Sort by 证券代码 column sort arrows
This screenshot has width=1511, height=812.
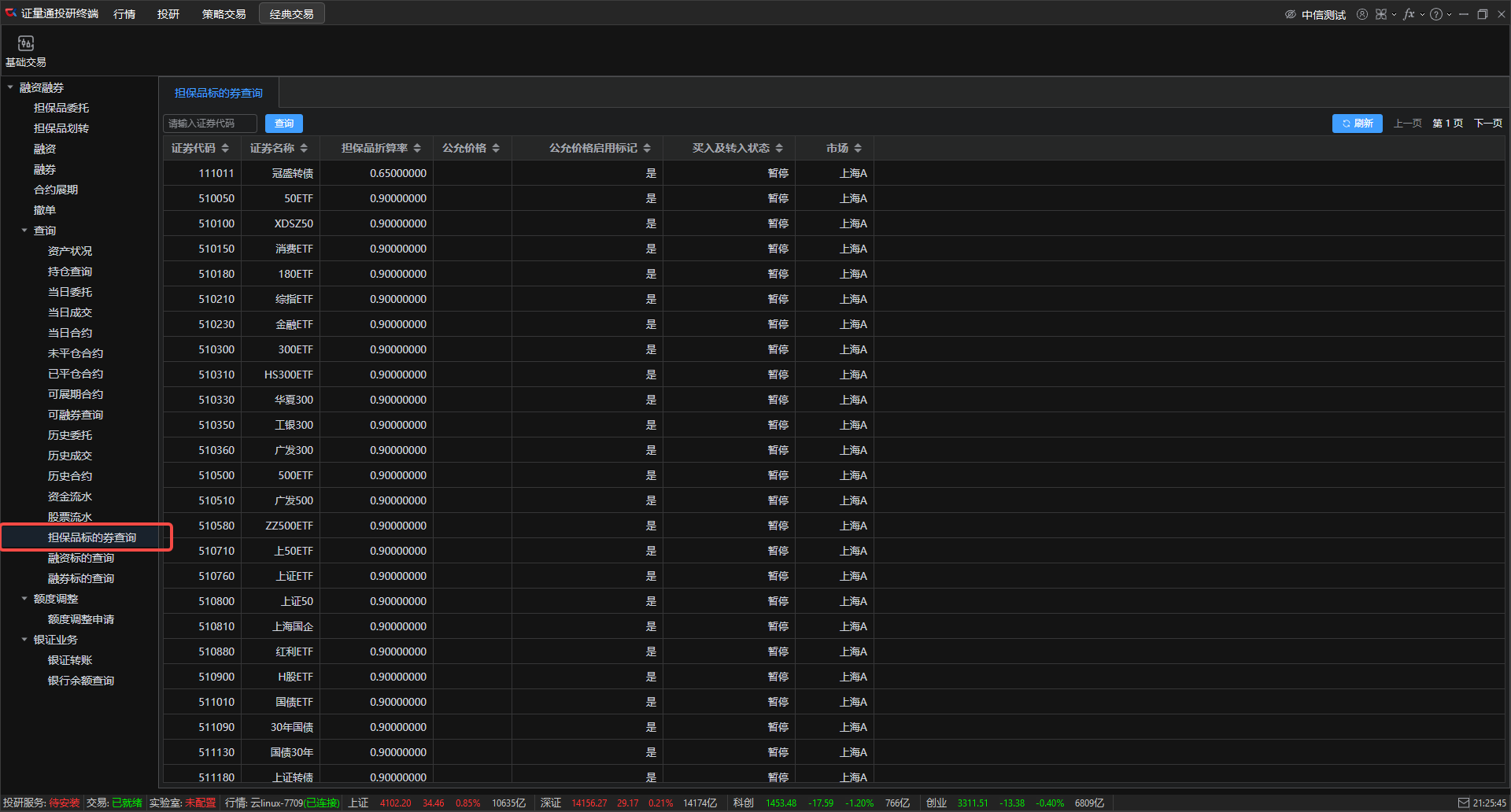[x=225, y=148]
